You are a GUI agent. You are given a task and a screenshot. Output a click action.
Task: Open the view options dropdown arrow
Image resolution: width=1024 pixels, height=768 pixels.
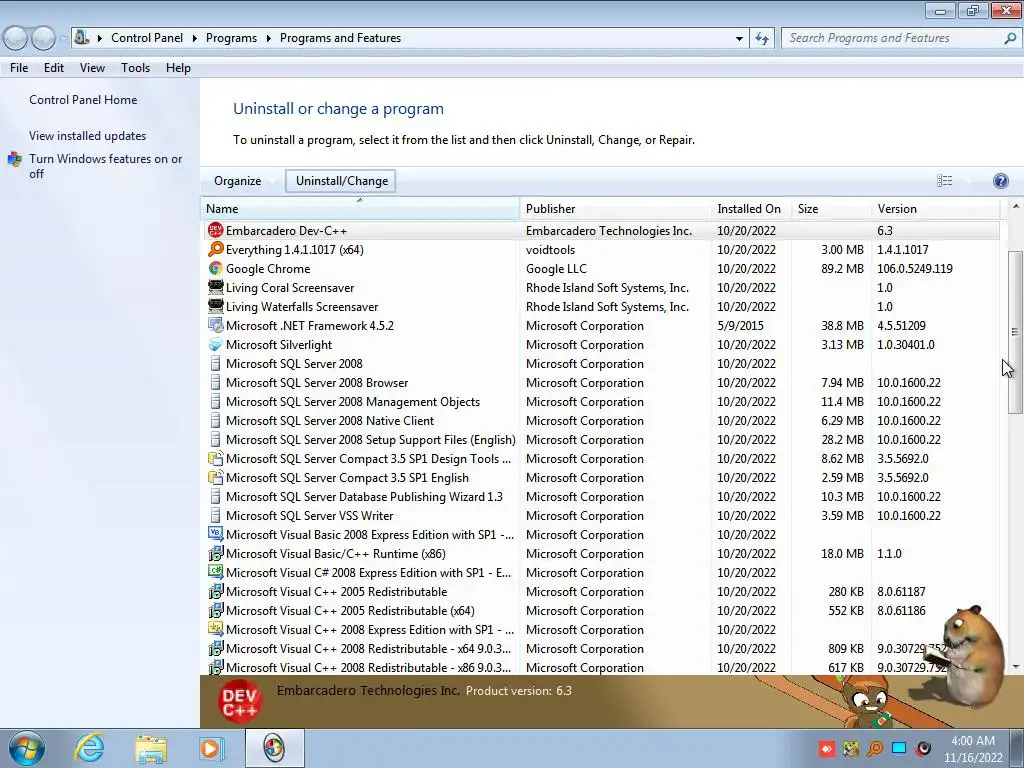click(x=969, y=181)
